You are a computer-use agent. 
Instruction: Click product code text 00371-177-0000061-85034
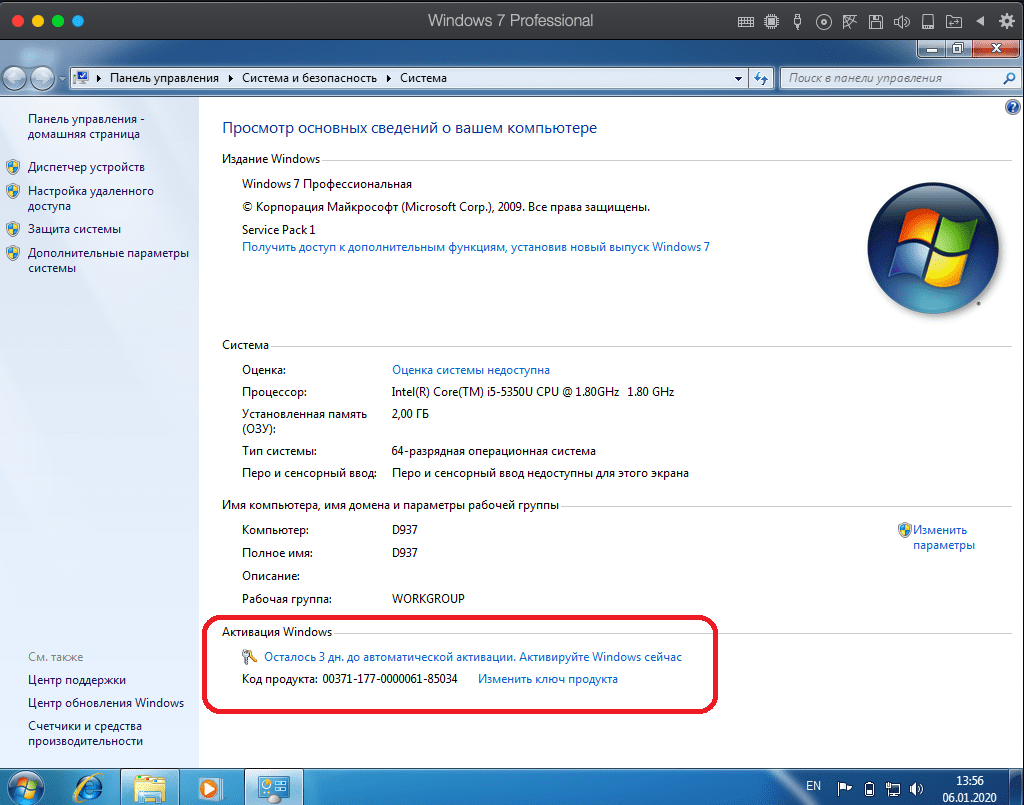[390, 679]
